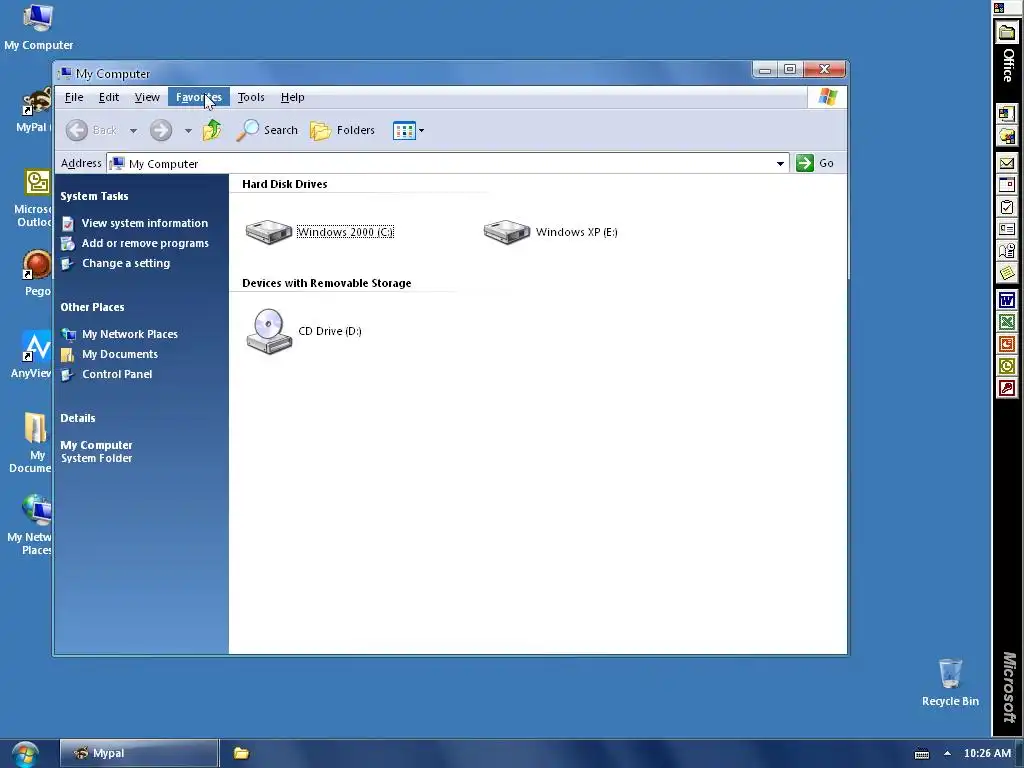Launch Microsoft PowerPoint from Office bar
1024x768 pixels.
(x=1007, y=344)
